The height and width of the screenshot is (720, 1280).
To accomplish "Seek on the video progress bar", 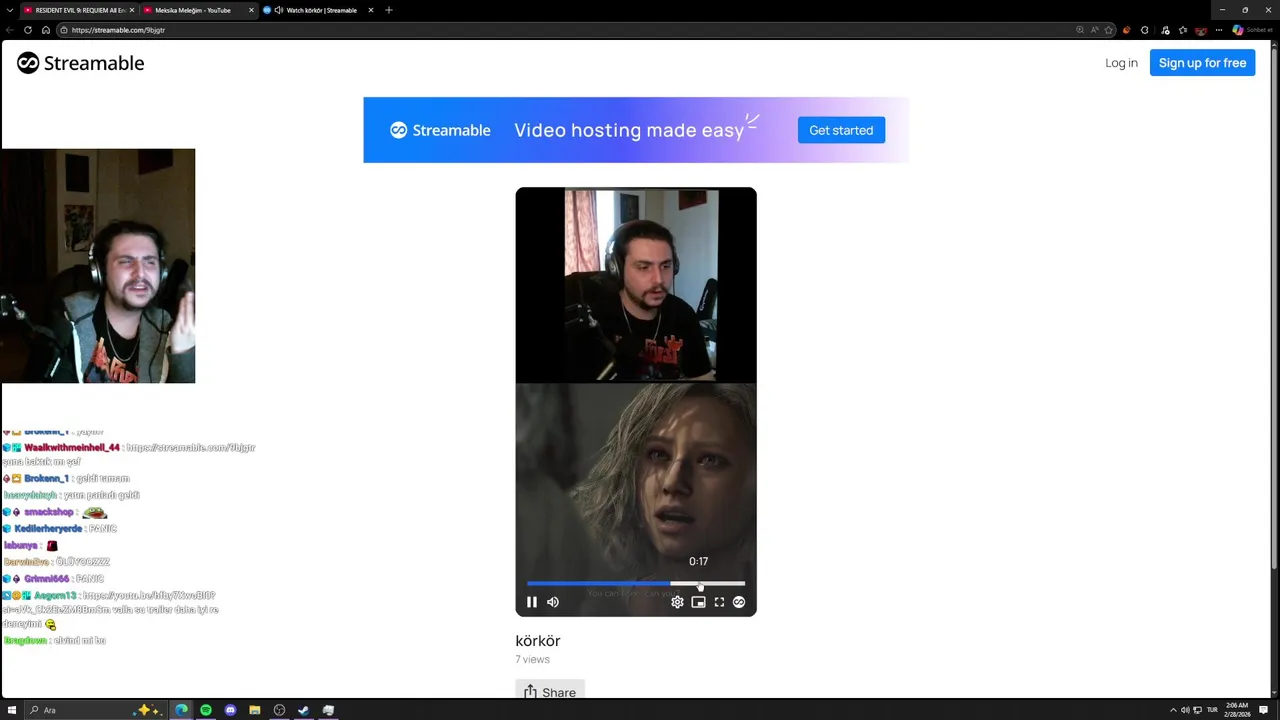I will point(636,583).
